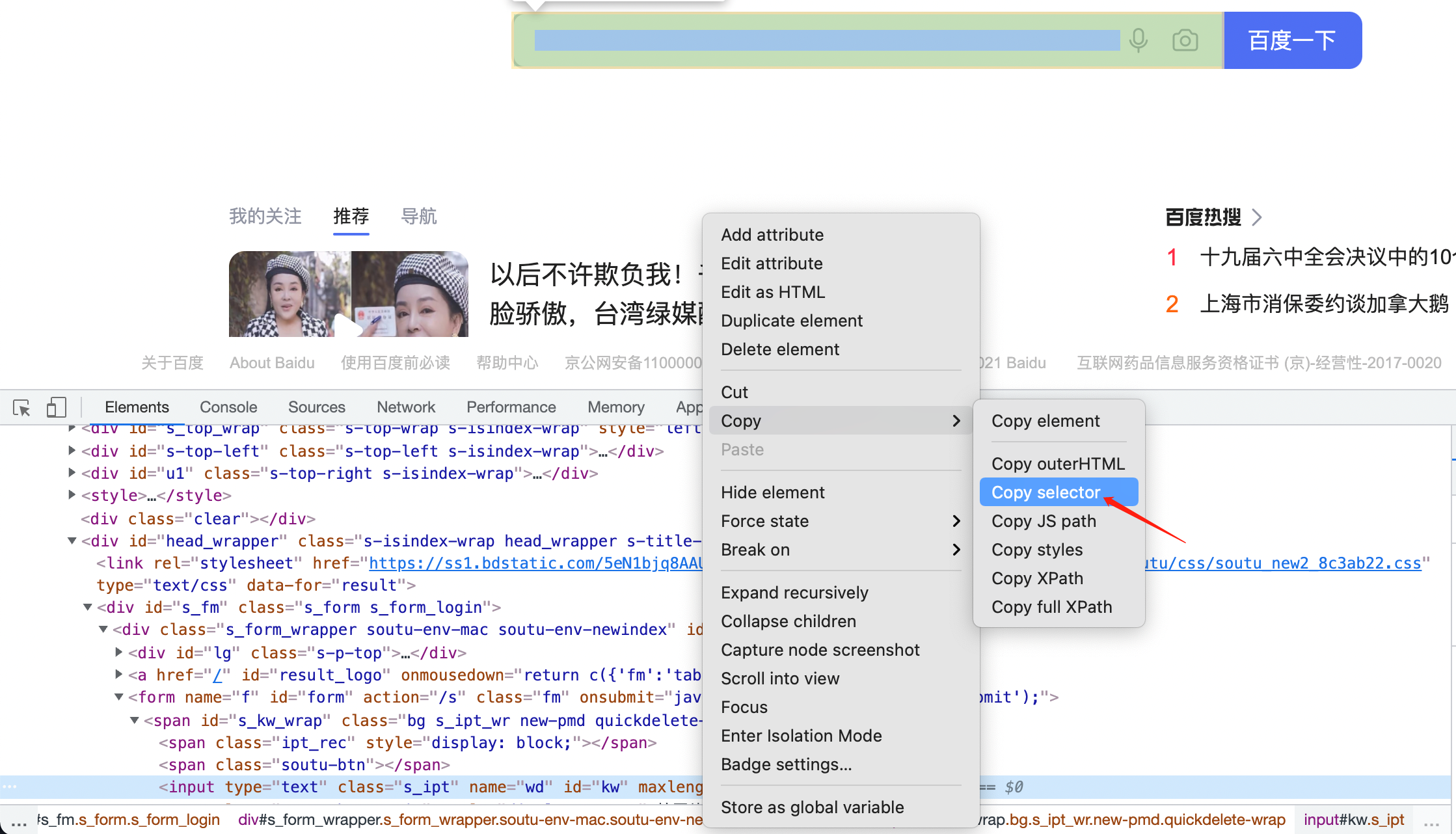Choose Duplicate element menu entry

(841, 321)
